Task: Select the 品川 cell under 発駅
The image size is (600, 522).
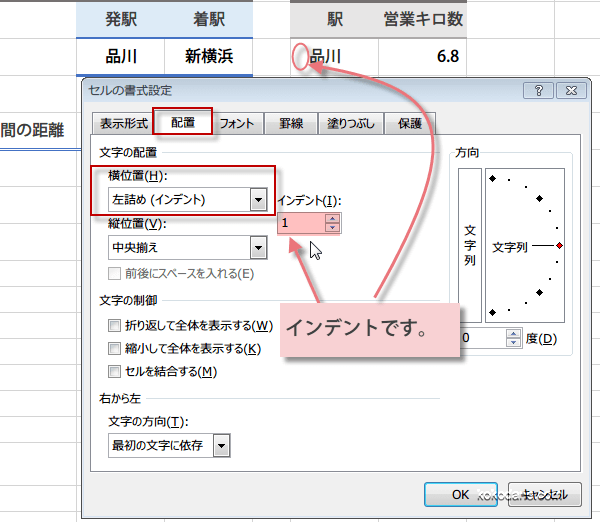Action: (x=121, y=57)
